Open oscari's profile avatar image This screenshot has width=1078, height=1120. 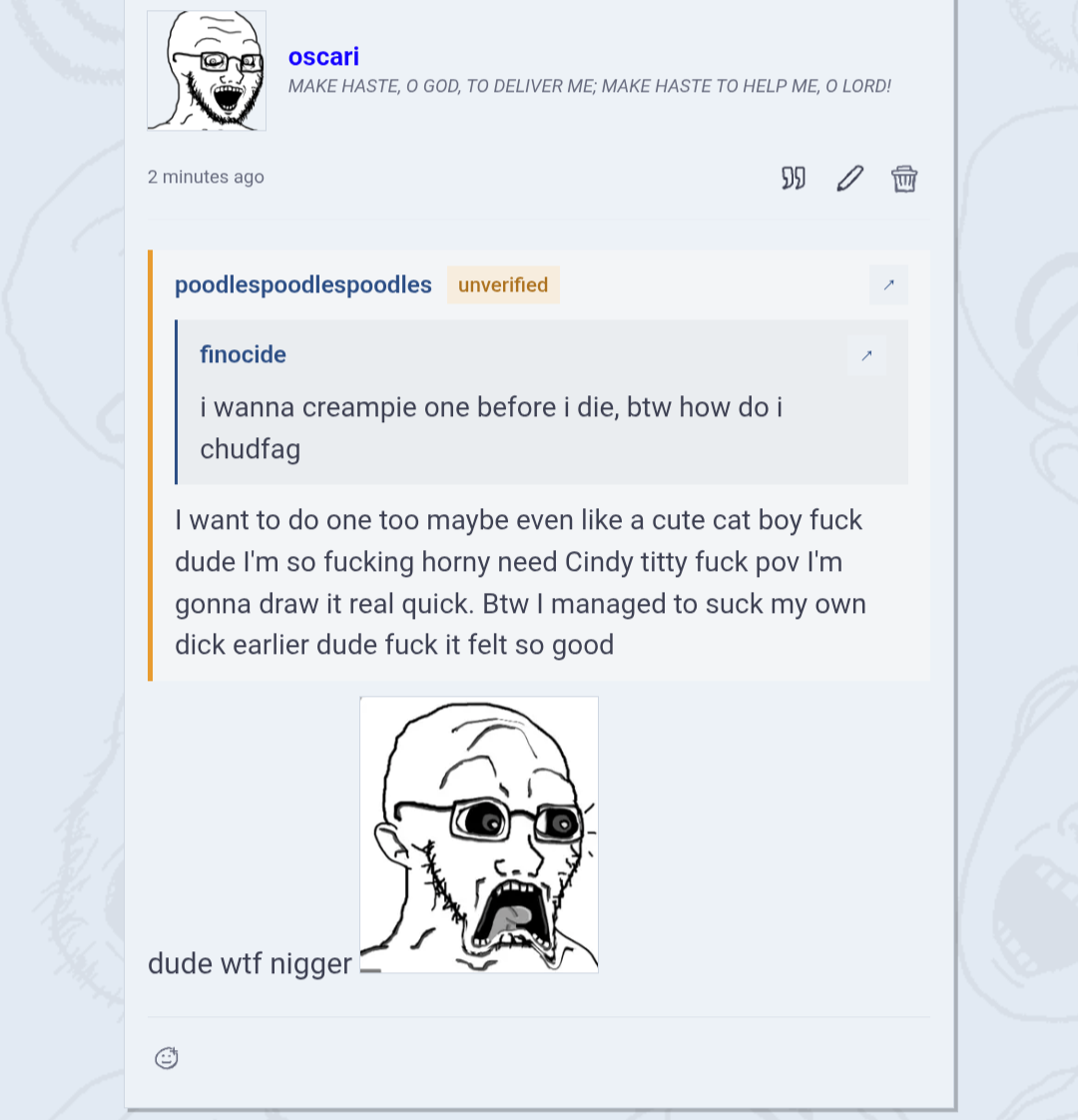(x=207, y=71)
